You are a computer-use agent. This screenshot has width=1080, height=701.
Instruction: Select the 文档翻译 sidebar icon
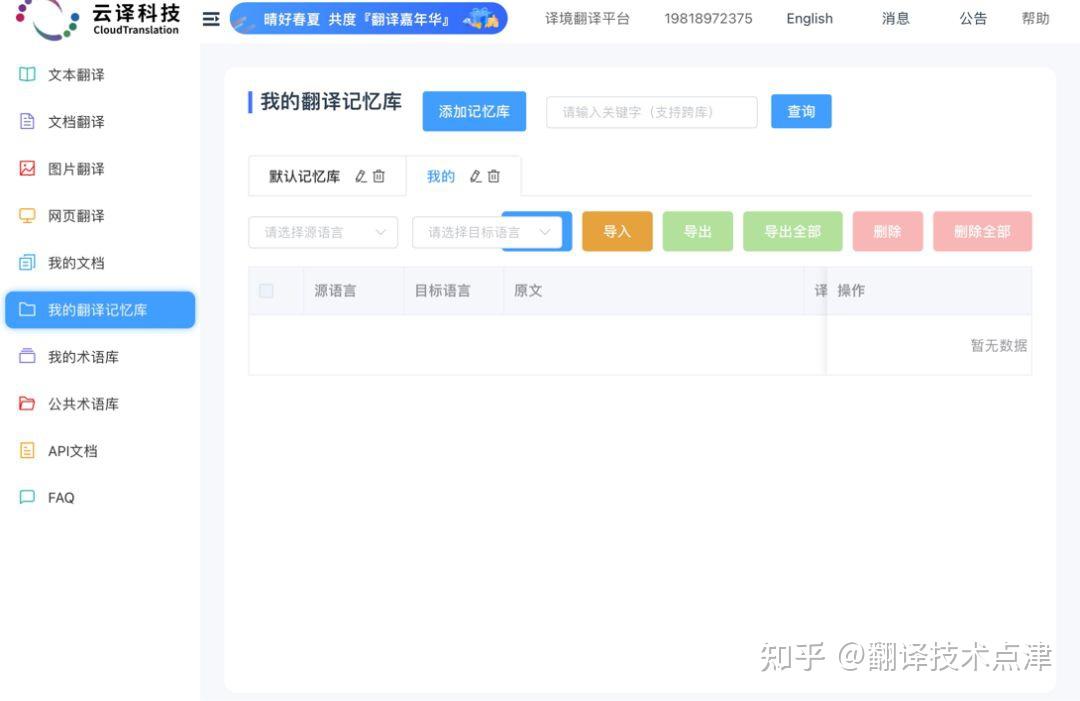(x=27, y=121)
